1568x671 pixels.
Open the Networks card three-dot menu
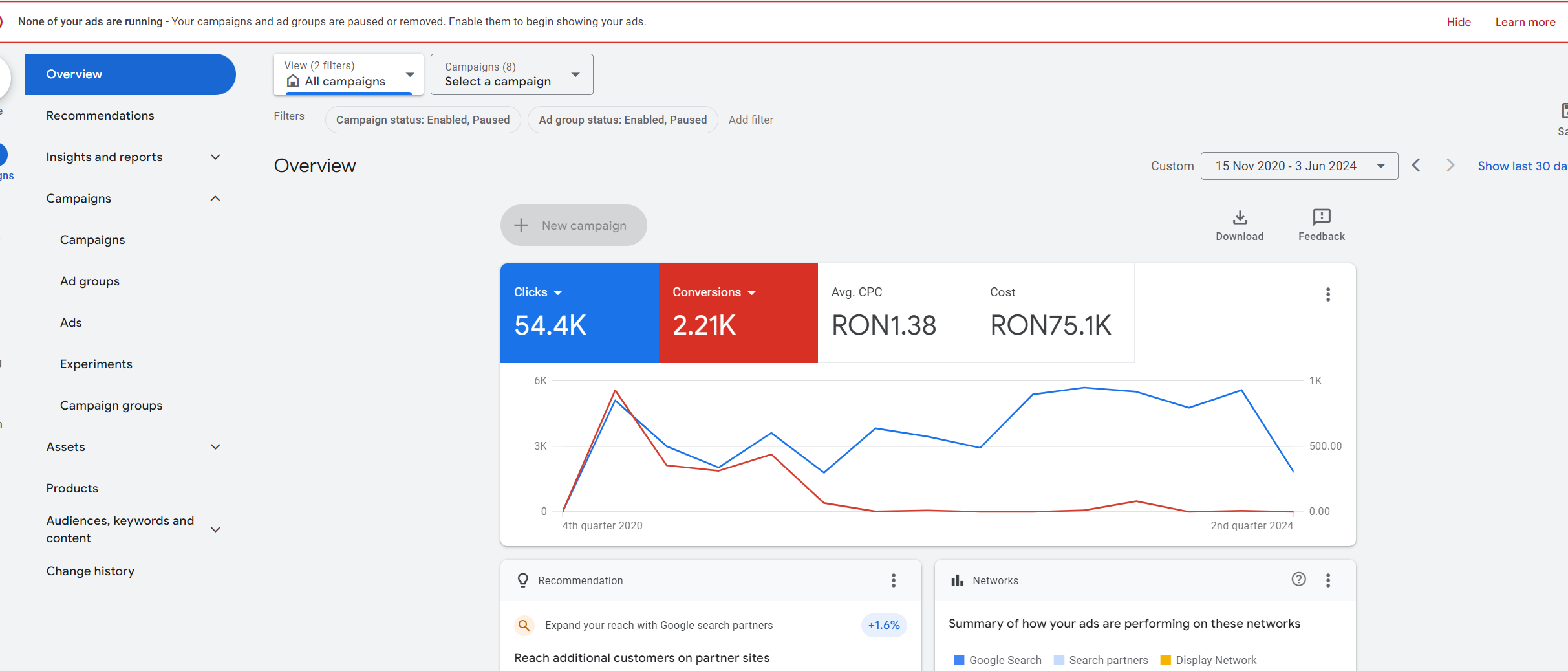1327,580
